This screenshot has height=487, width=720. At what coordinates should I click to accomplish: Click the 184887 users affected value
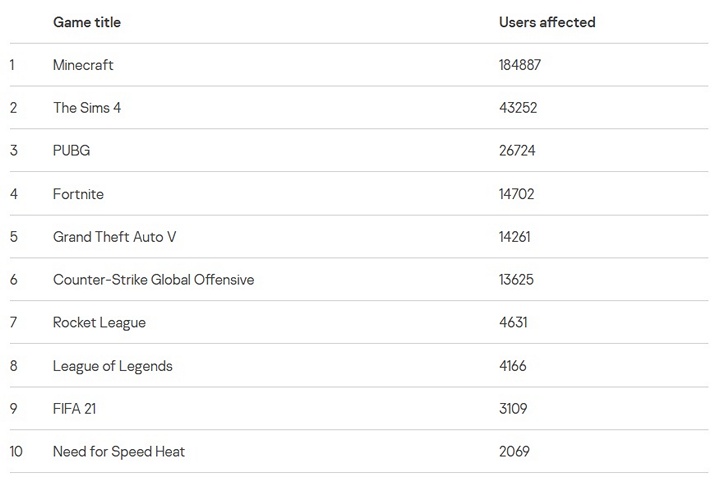pos(520,65)
